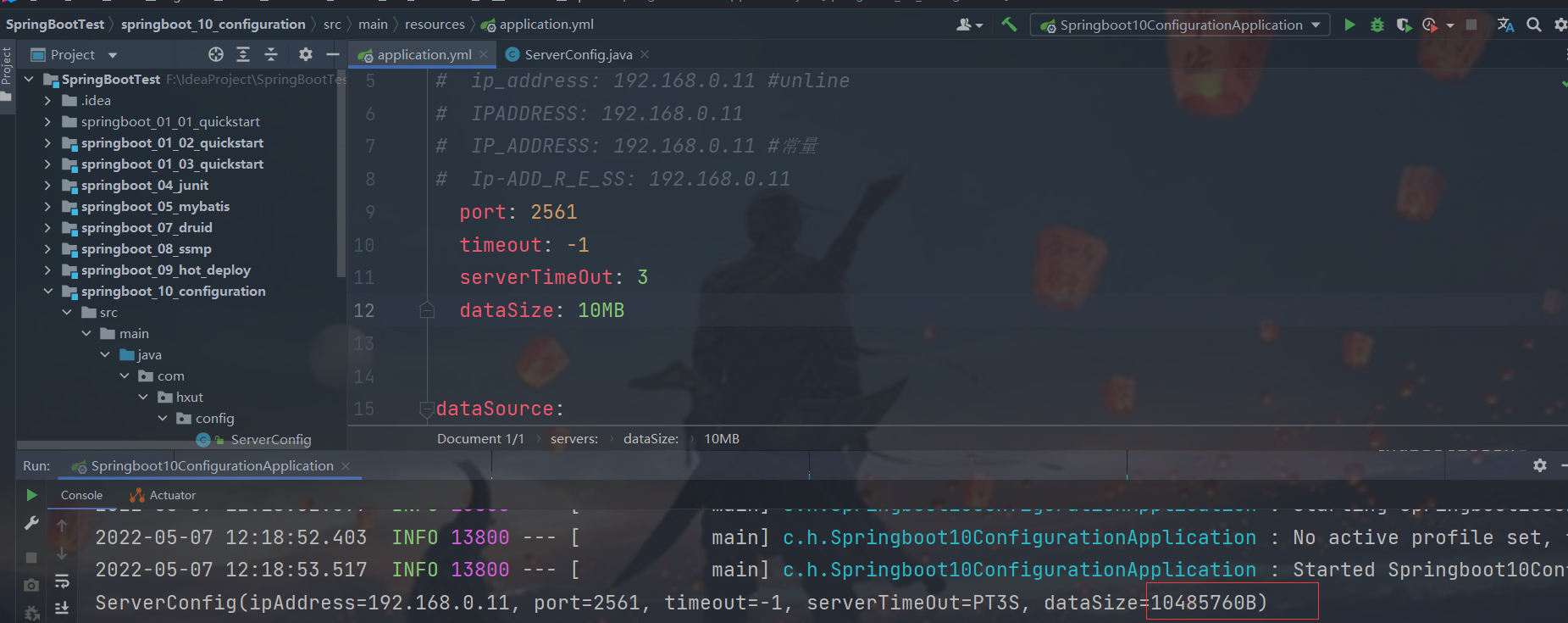Open Search Everywhere magnifier icon
Viewport: 1568px width, 623px height.
(x=1533, y=25)
